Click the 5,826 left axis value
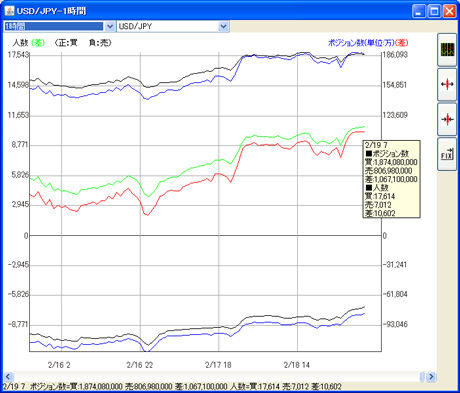460x393 pixels. tap(20, 175)
